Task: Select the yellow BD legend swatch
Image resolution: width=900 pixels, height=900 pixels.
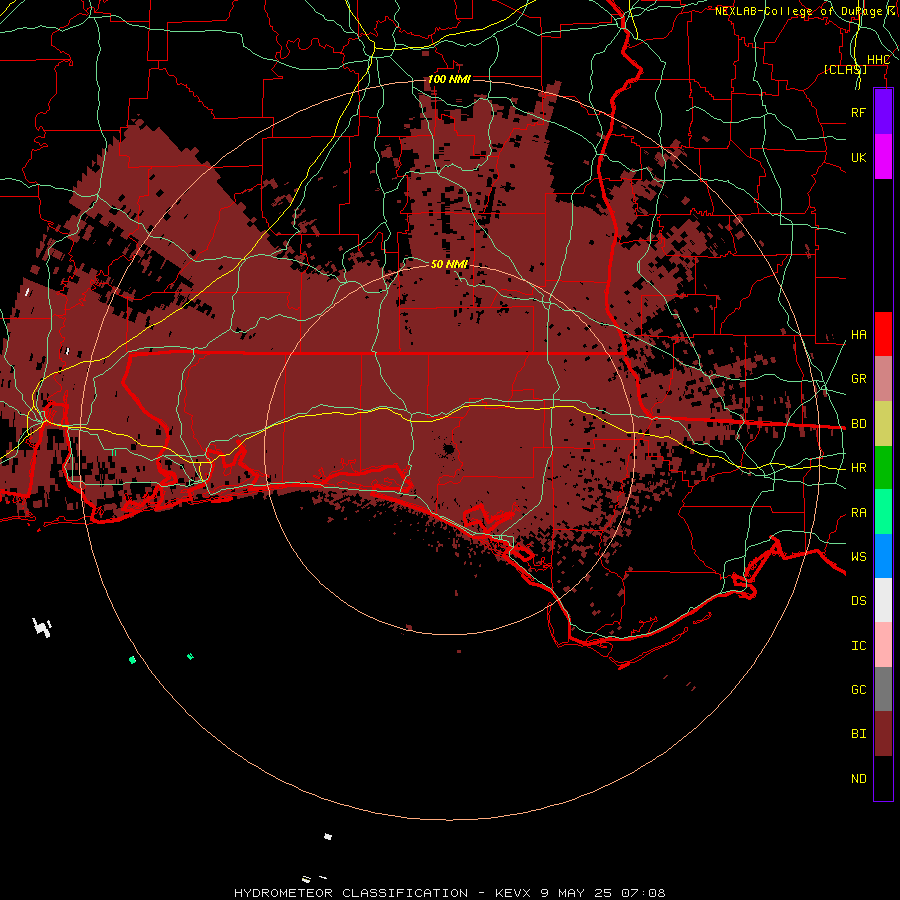Action: tap(883, 424)
